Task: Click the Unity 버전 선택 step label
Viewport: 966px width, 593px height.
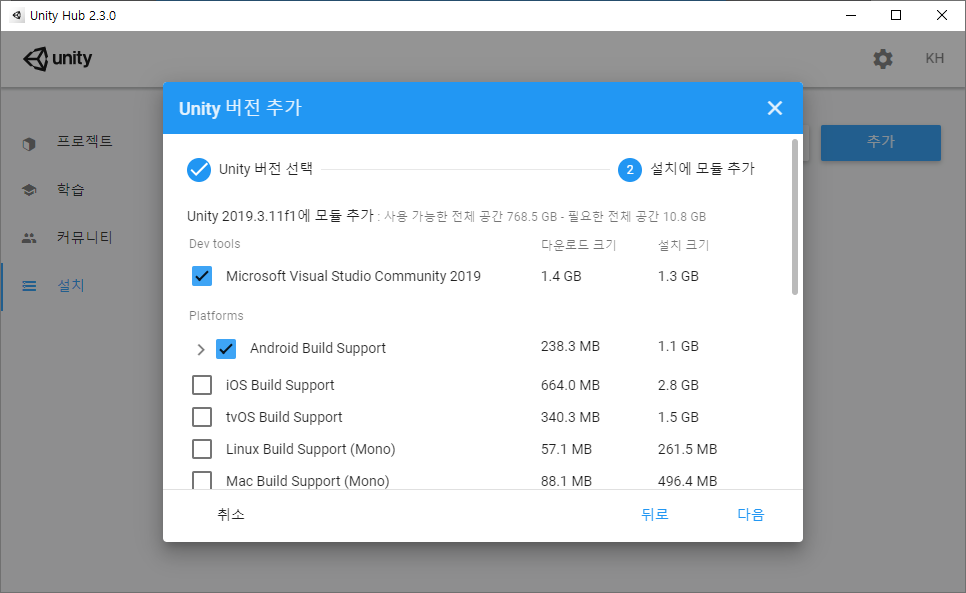Action: tap(266, 169)
